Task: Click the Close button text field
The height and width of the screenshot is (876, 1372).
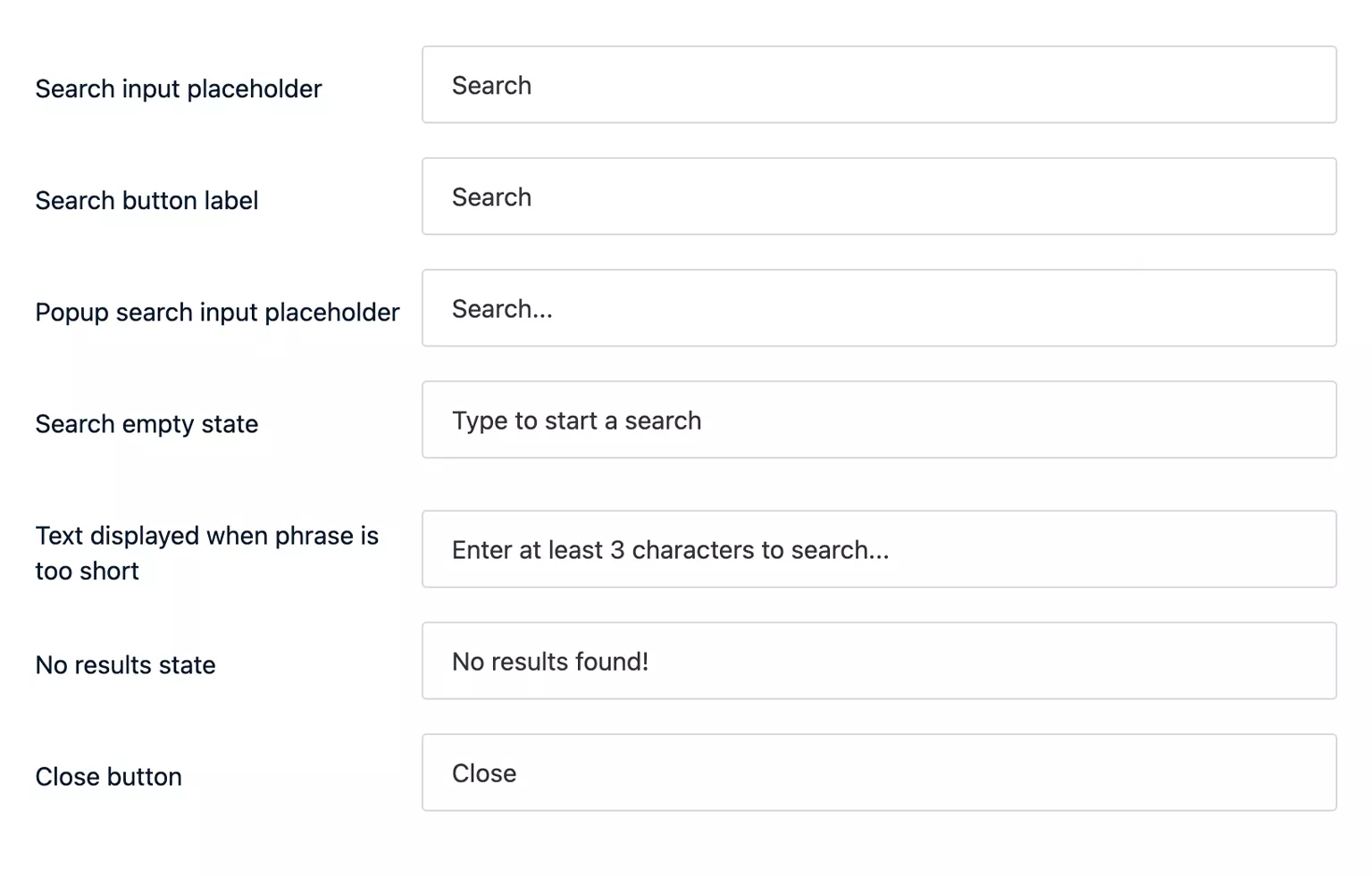Action: click(878, 772)
